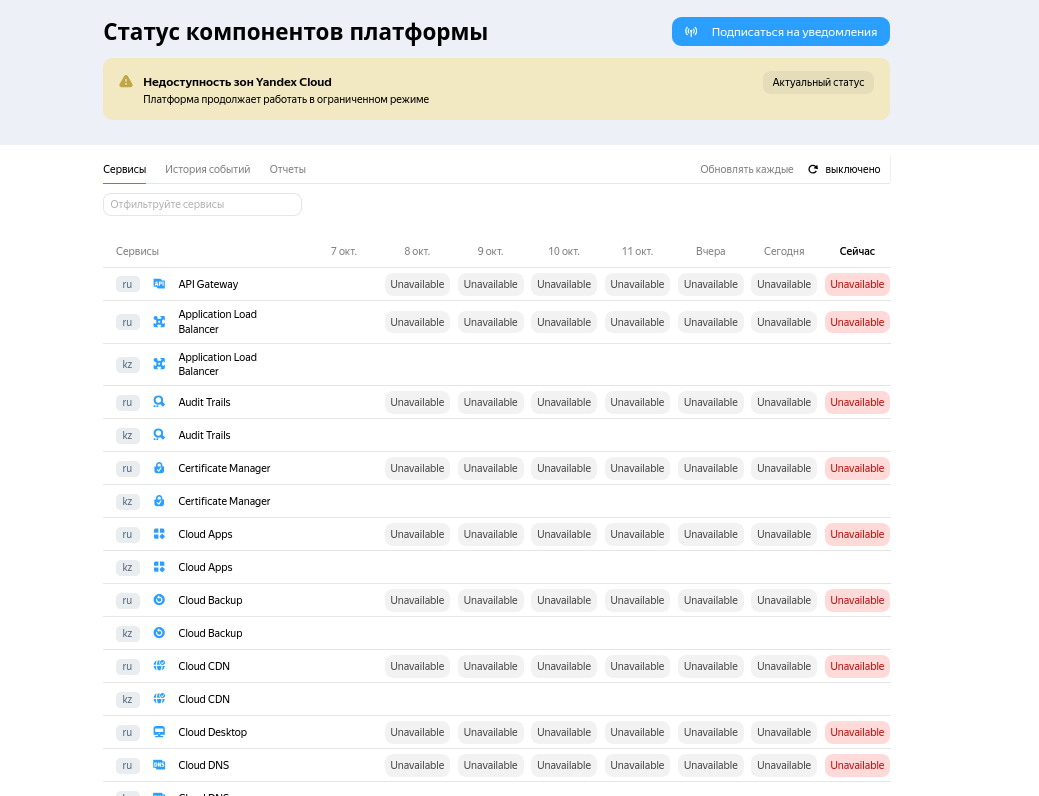Click the kz region tag beside Audit Trails

pos(127,435)
